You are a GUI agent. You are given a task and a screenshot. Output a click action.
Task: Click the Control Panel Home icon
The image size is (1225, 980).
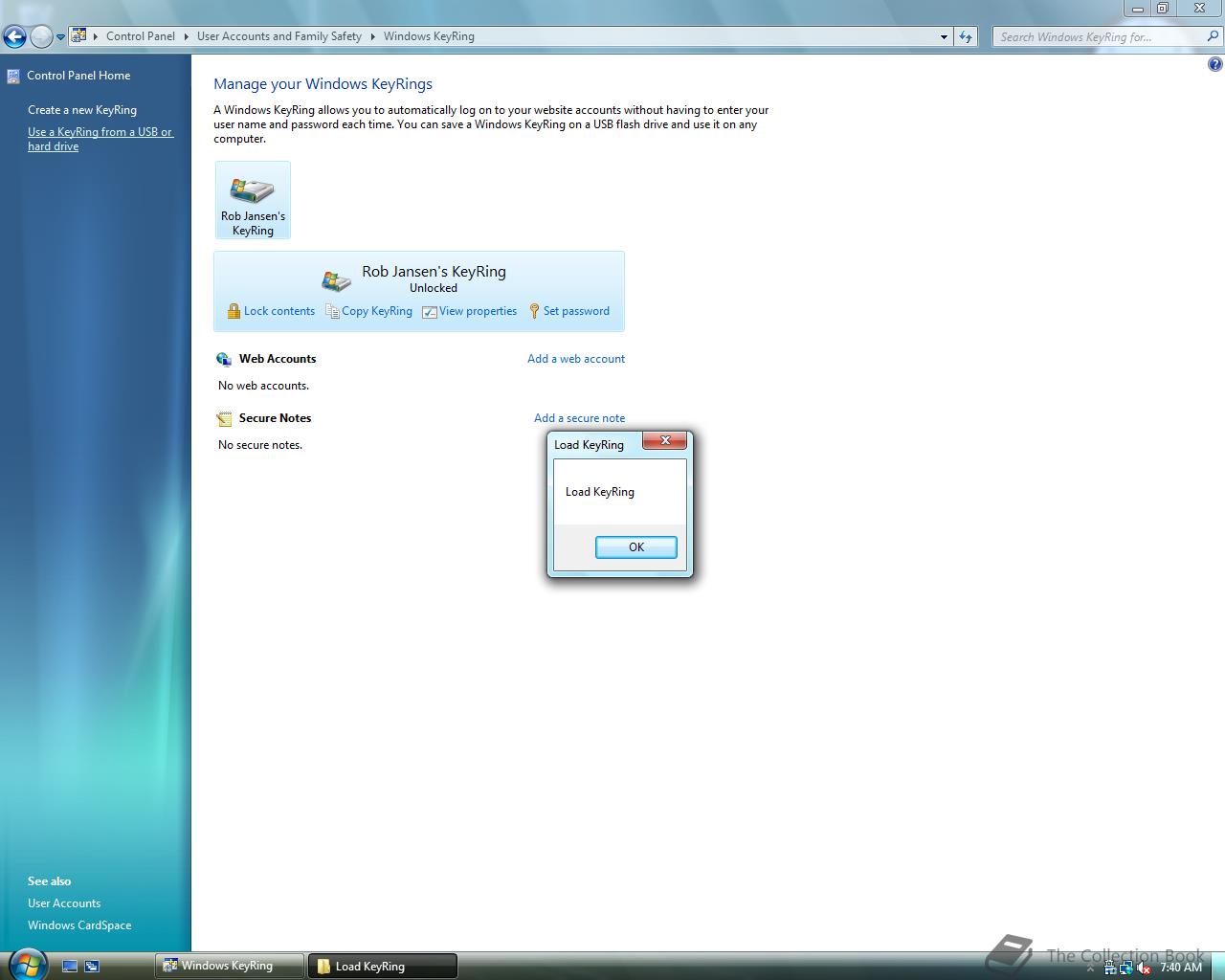tap(13, 76)
